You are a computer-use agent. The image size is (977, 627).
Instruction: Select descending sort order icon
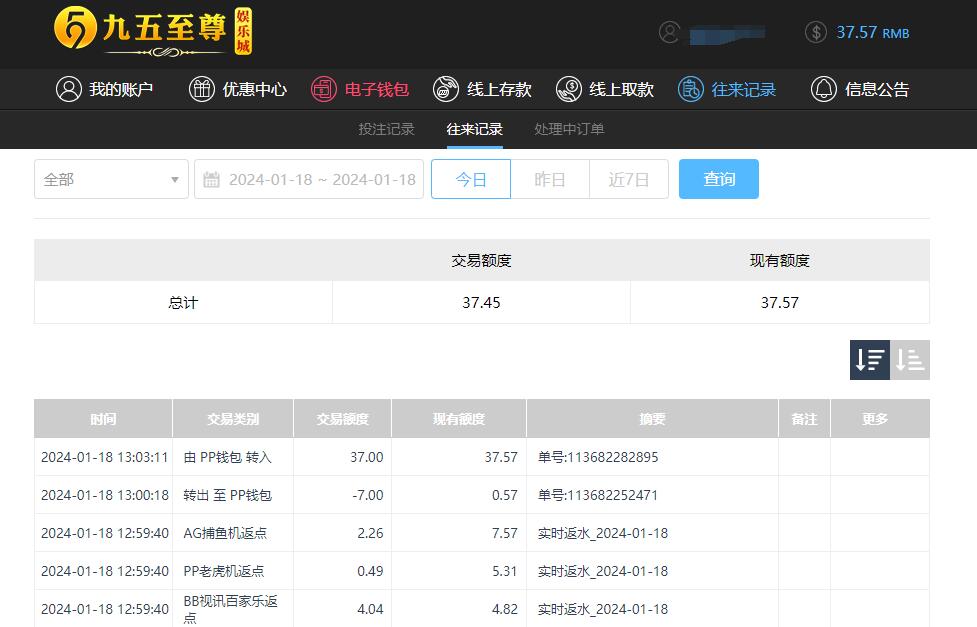coord(870,360)
